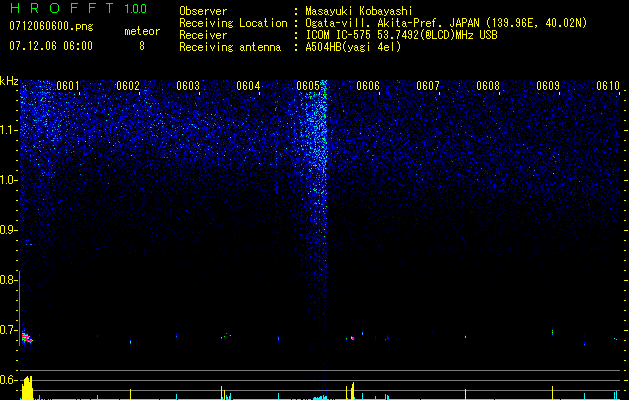Screen dimensions: 629x400
Task: Click the 0610 time marker
Action: (608, 86)
